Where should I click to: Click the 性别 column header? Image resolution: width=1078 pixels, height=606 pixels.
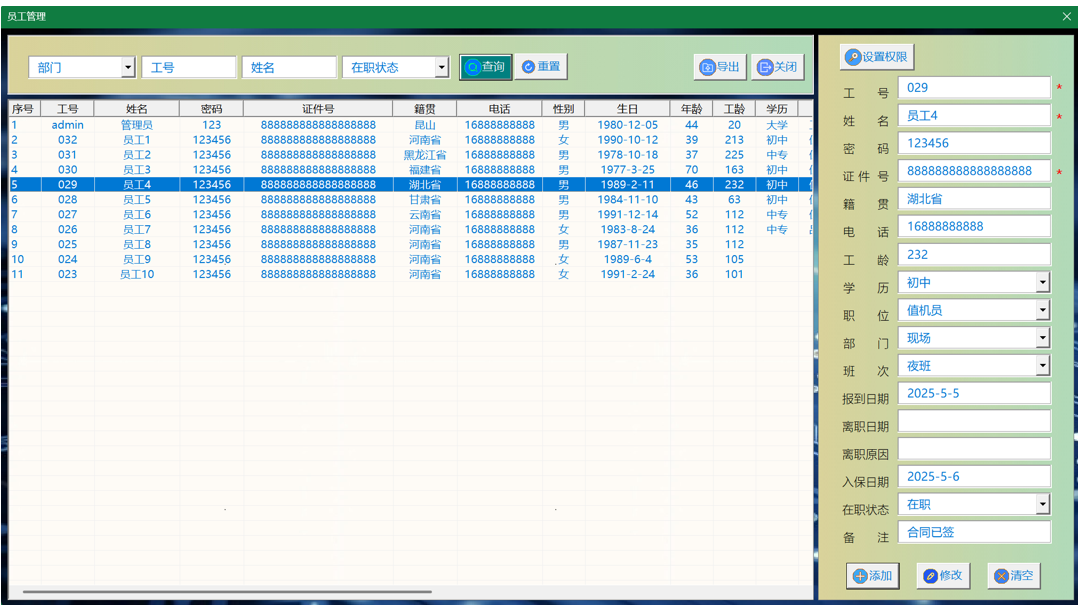(x=564, y=109)
